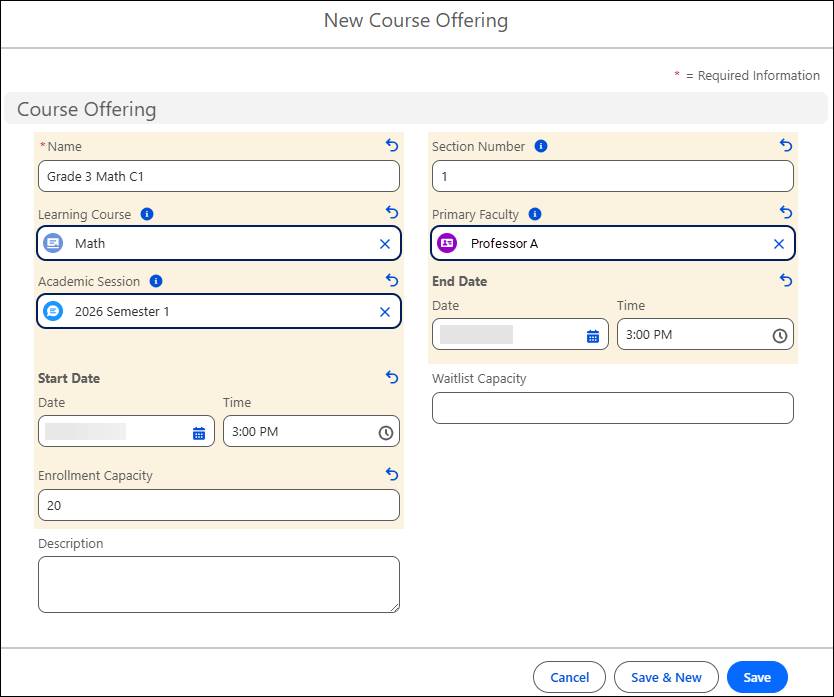Click into the Description text area

219,584
